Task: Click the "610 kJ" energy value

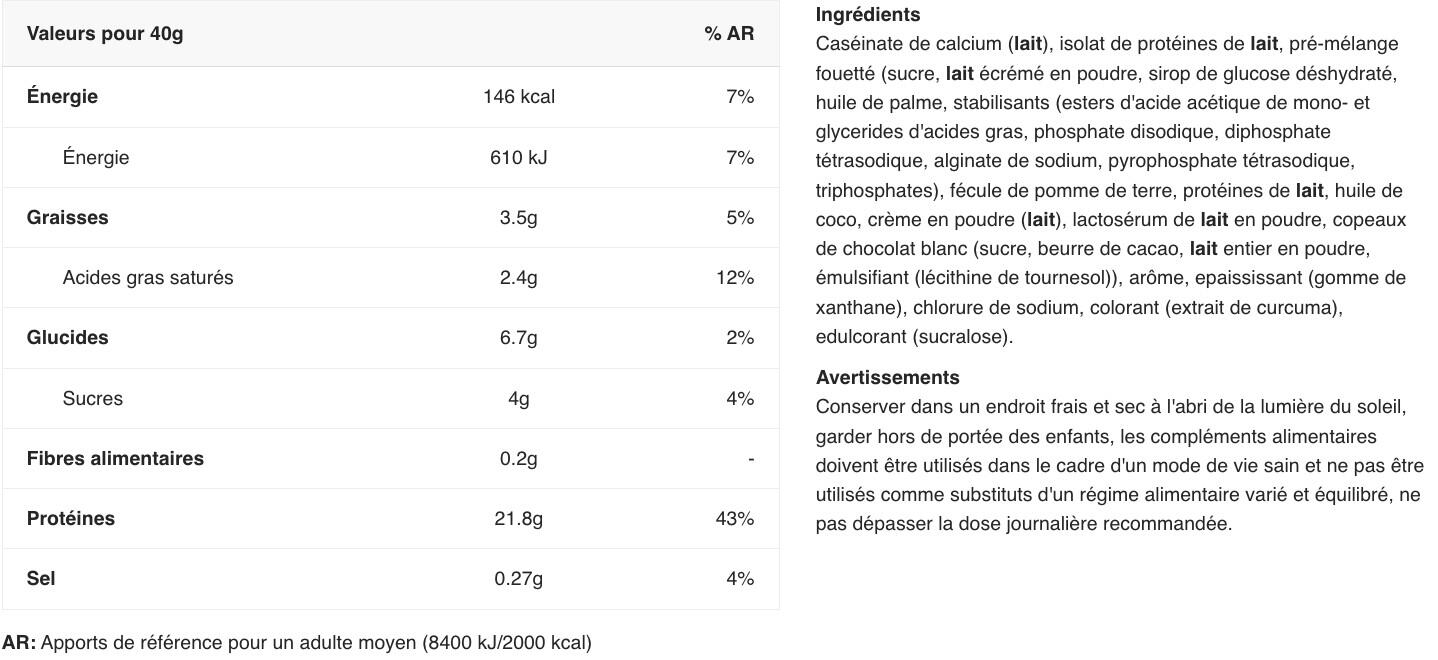Action: pos(518,158)
